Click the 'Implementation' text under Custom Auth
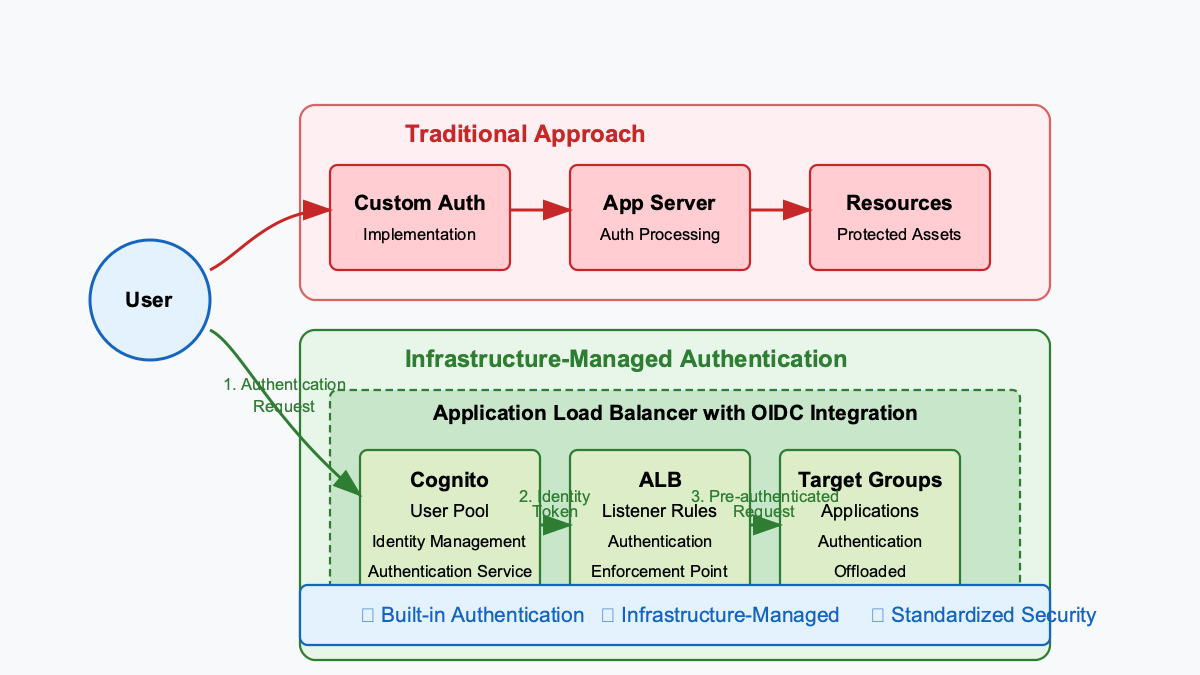The height and width of the screenshot is (675, 1200). 420,235
